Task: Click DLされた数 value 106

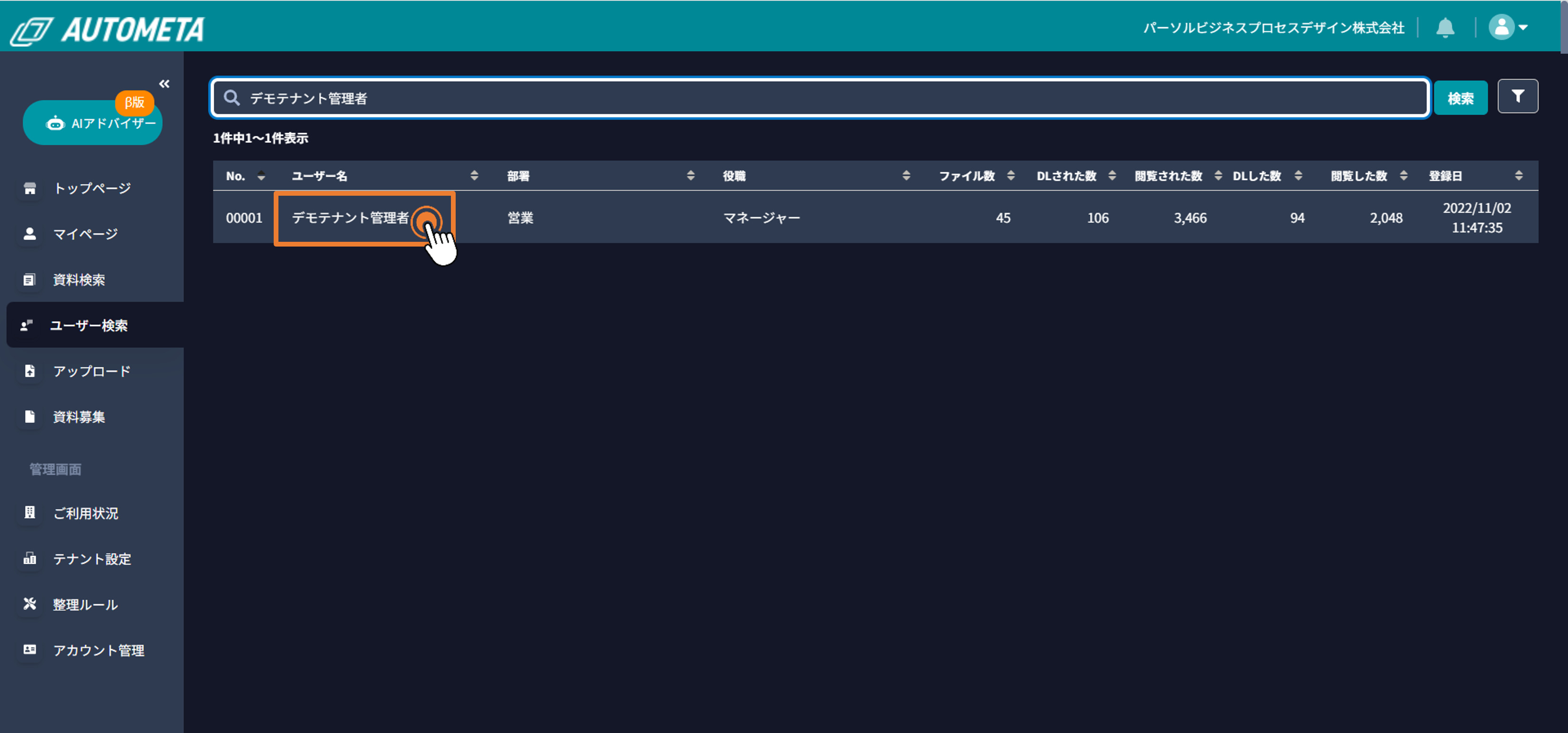Action: click(x=1098, y=218)
